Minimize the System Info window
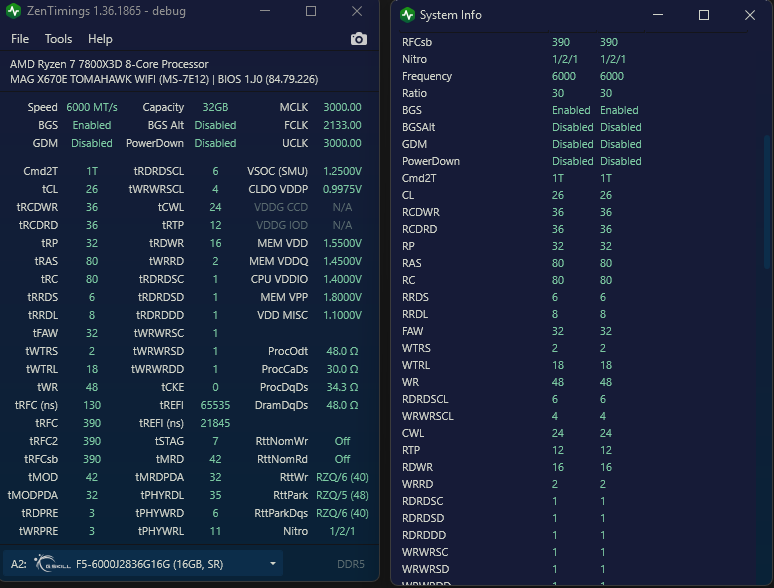Viewport: 774px width, 588px height. pos(658,15)
